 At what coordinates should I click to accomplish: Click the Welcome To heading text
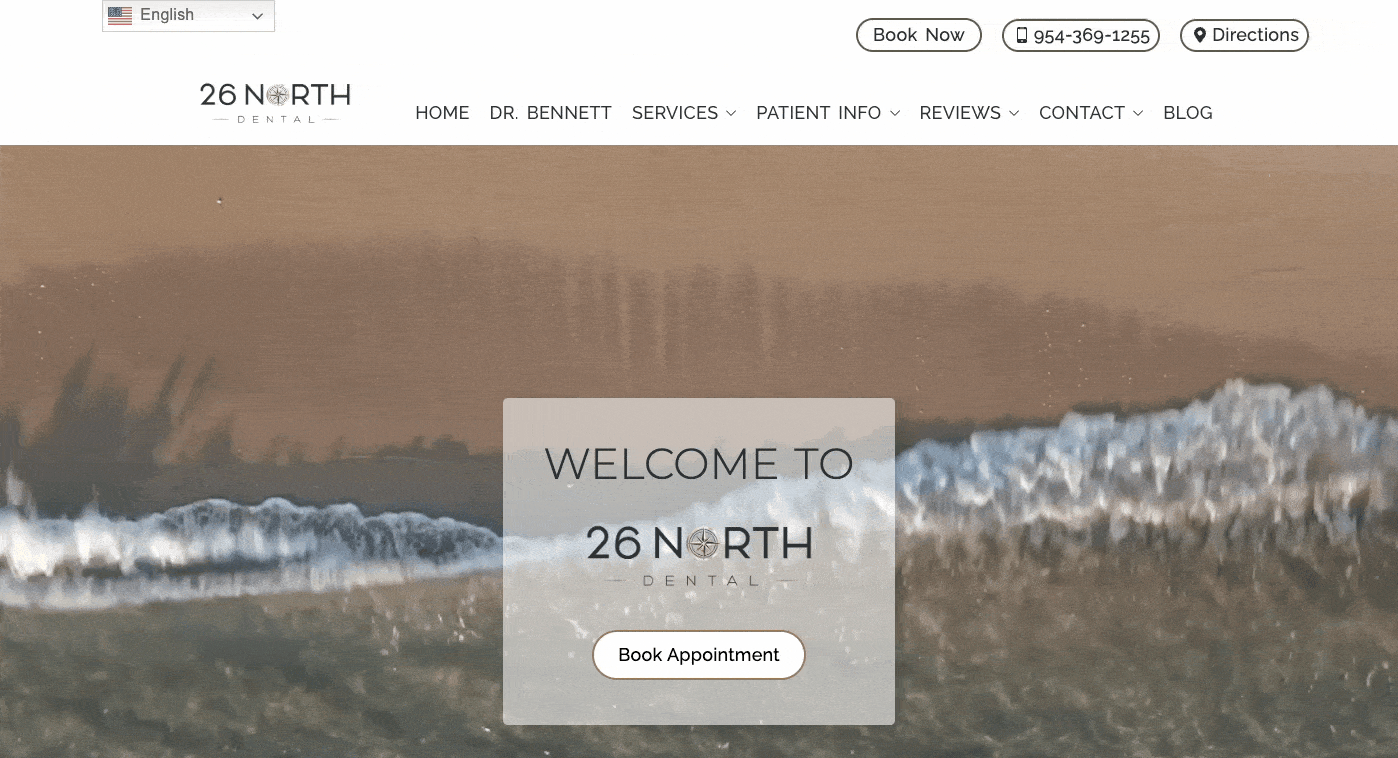[699, 464]
